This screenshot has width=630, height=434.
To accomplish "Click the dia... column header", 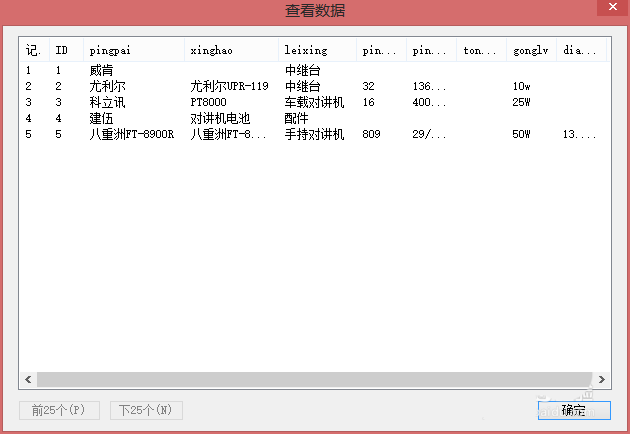I will coord(581,50).
